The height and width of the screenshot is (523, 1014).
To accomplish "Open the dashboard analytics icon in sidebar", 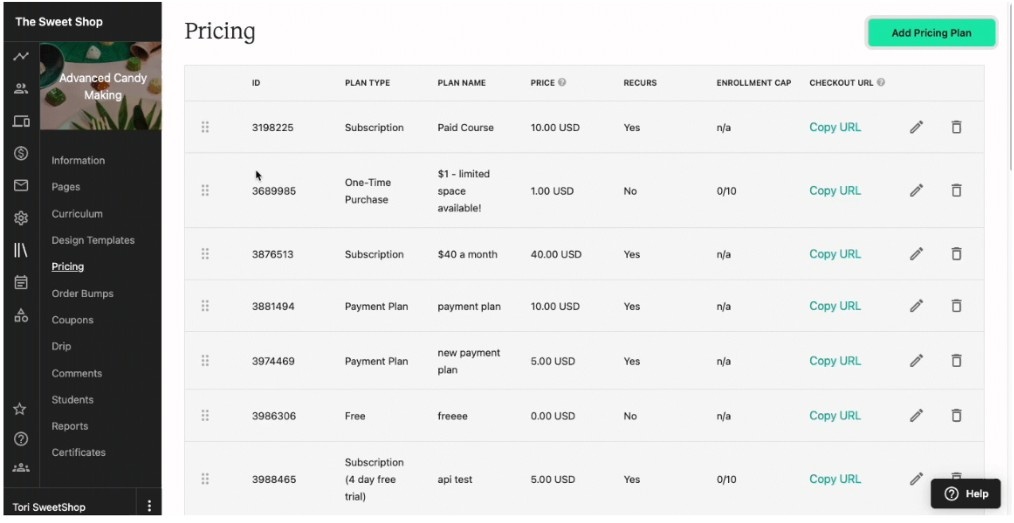I will coord(21,56).
